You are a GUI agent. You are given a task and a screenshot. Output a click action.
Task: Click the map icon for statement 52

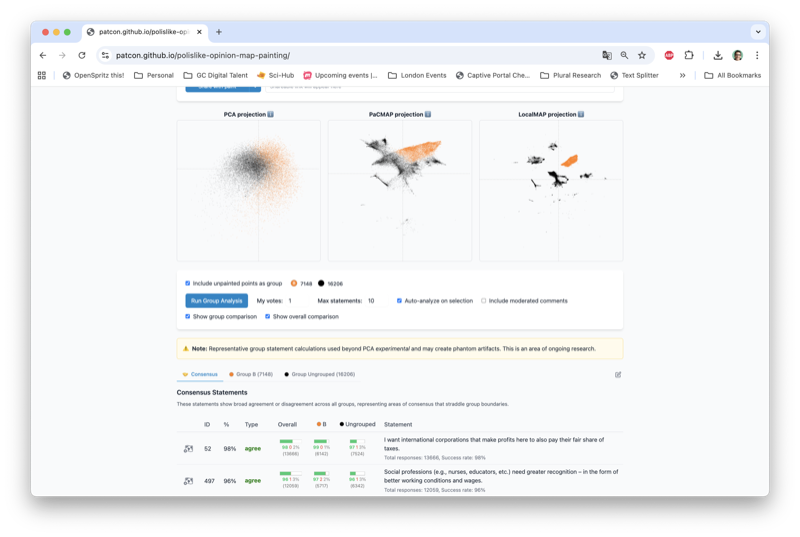(188, 449)
